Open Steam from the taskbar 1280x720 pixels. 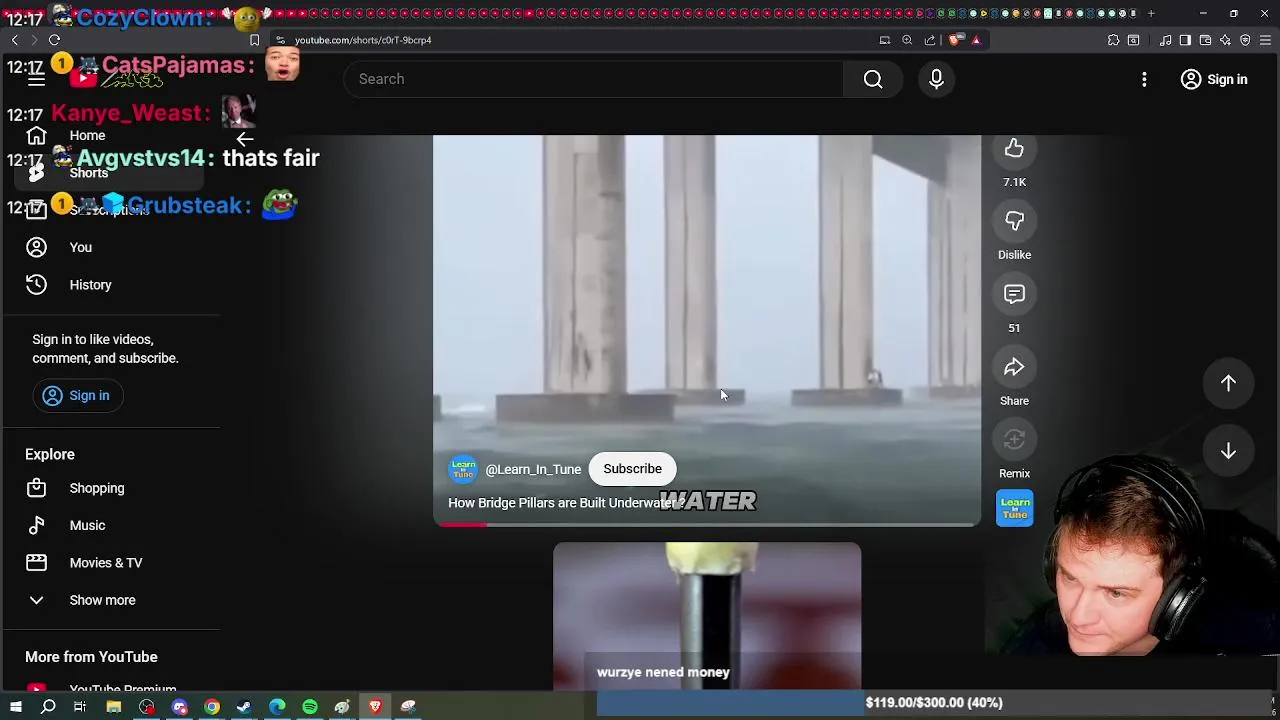(244, 707)
